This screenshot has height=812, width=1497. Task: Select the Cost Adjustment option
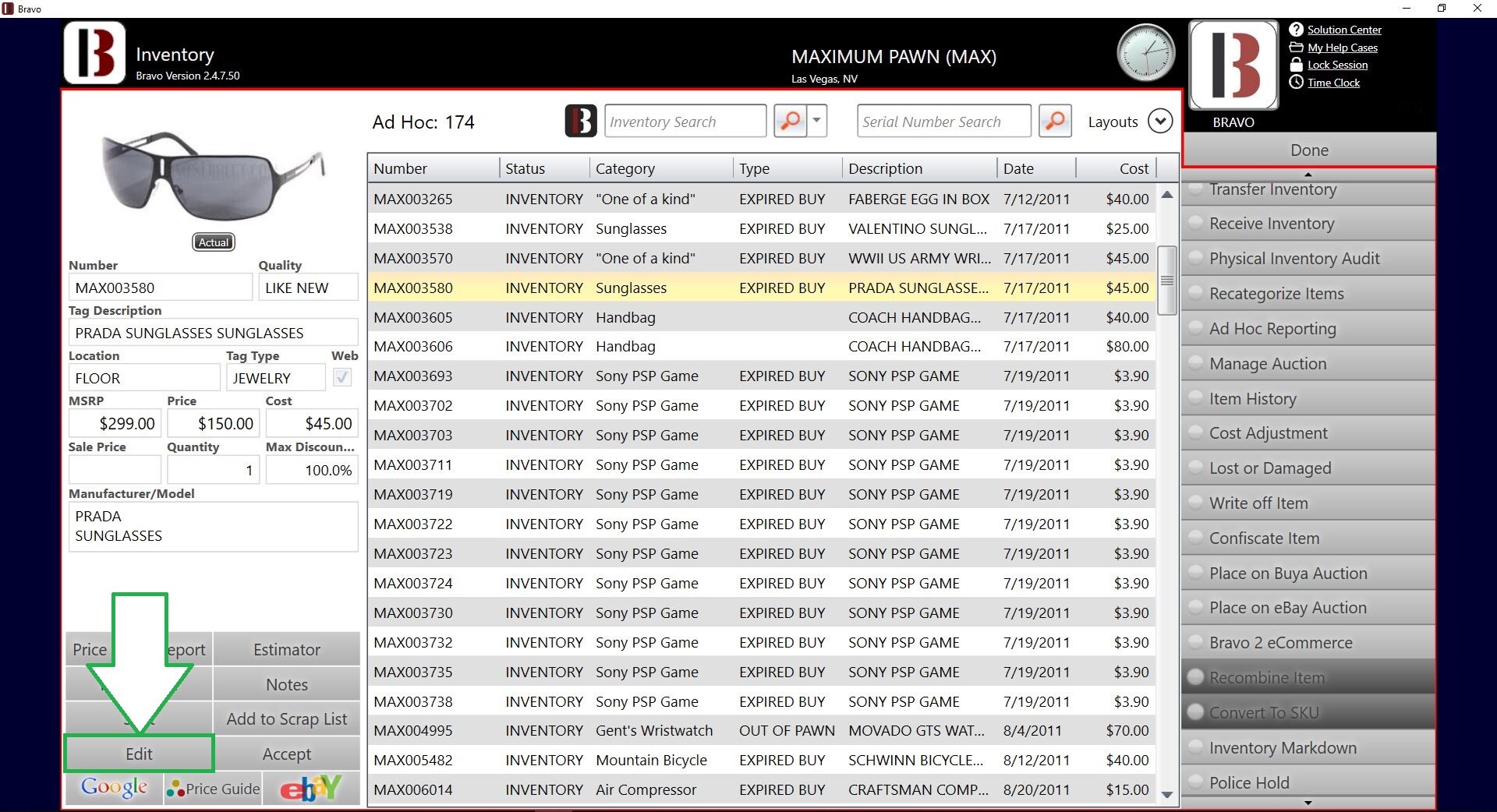click(1308, 433)
